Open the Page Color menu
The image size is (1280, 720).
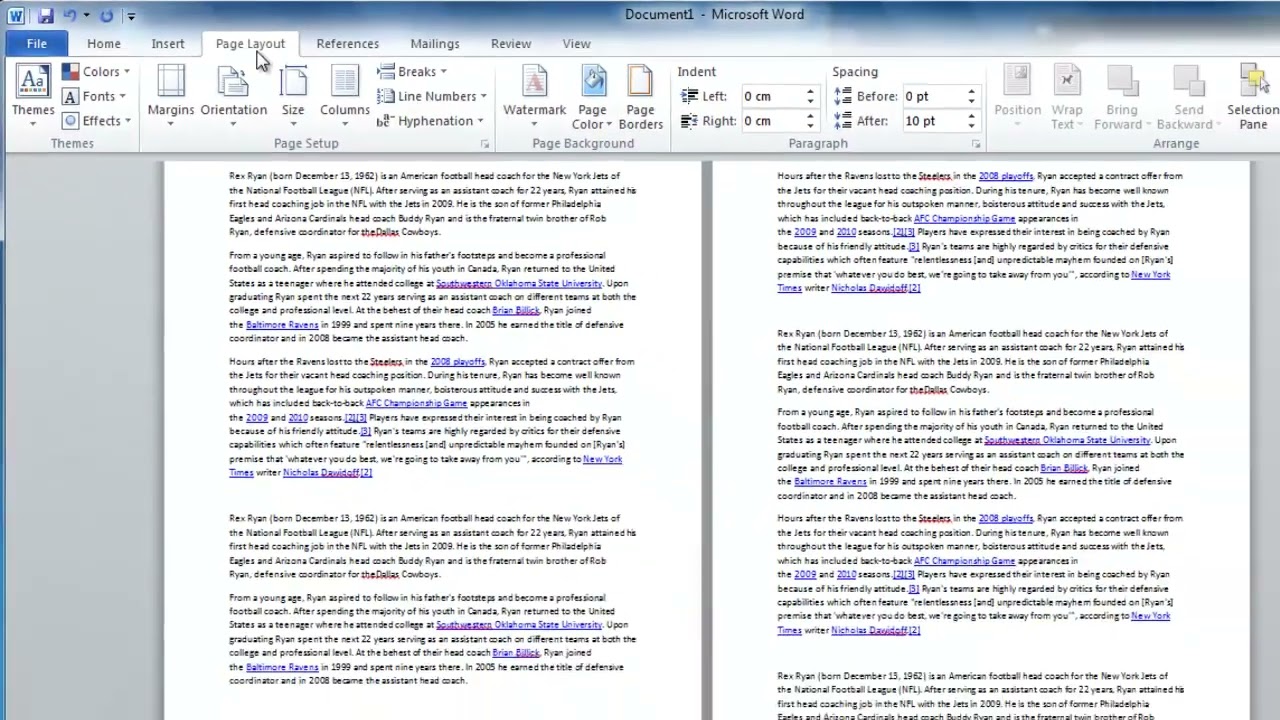pyautogui.click(x=592, y=97)
